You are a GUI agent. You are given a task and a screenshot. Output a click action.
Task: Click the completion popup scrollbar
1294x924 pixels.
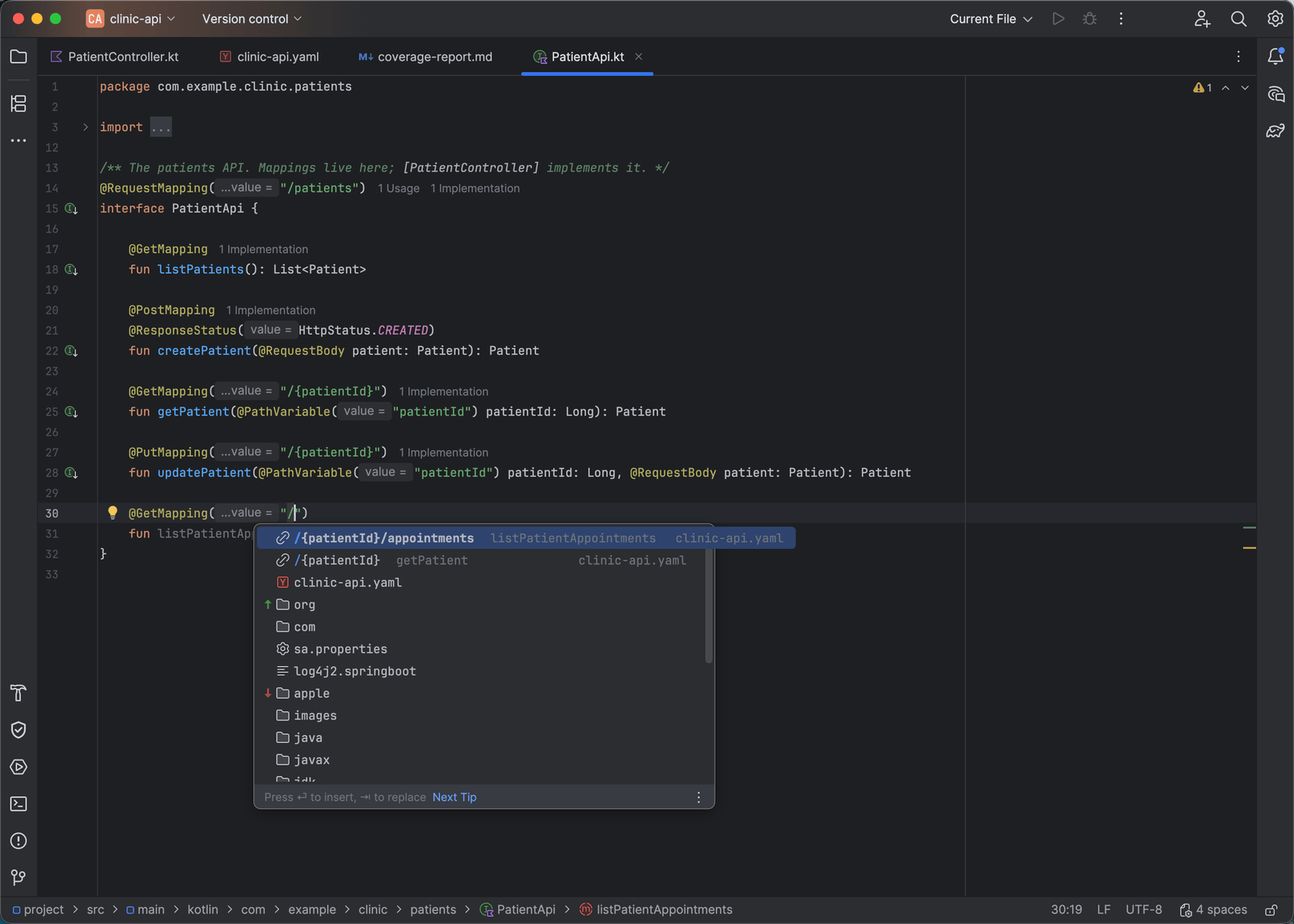tap(709, 605)
